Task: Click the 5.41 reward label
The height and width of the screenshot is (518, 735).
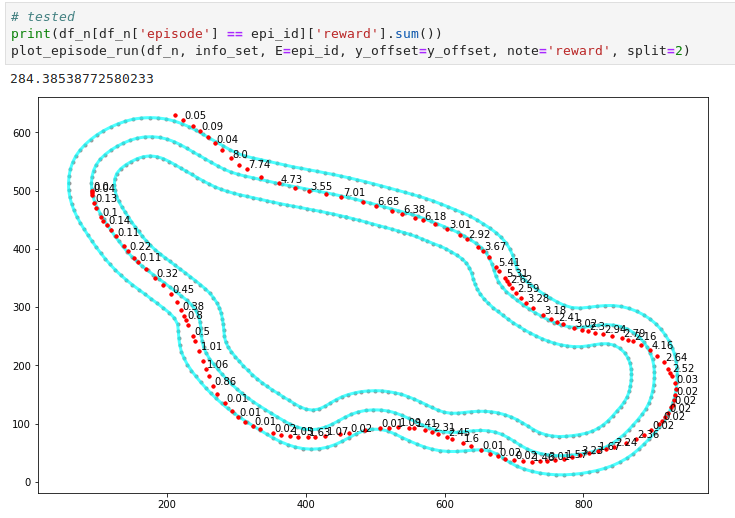Action: pyautogui.click(x=509, y=263)
